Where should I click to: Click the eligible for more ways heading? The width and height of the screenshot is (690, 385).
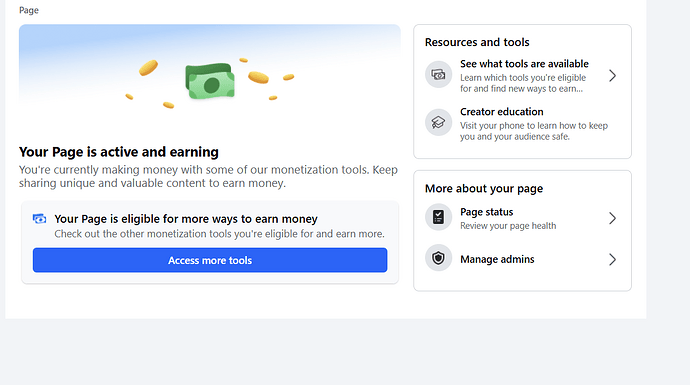coord(186,219)
